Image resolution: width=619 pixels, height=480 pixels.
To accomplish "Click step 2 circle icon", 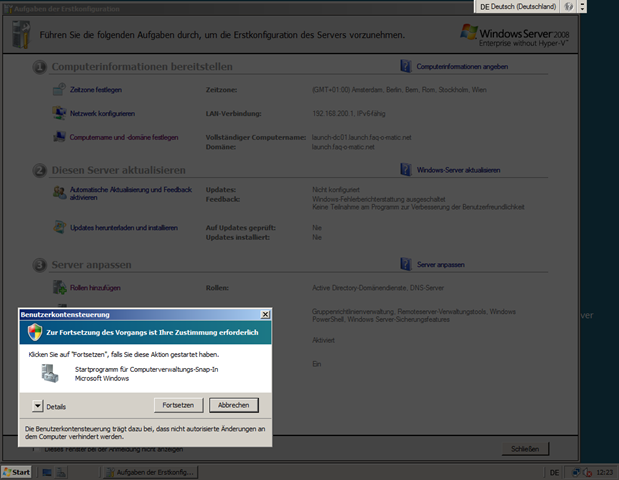I will pyautogui.click(x=39, y=171).
